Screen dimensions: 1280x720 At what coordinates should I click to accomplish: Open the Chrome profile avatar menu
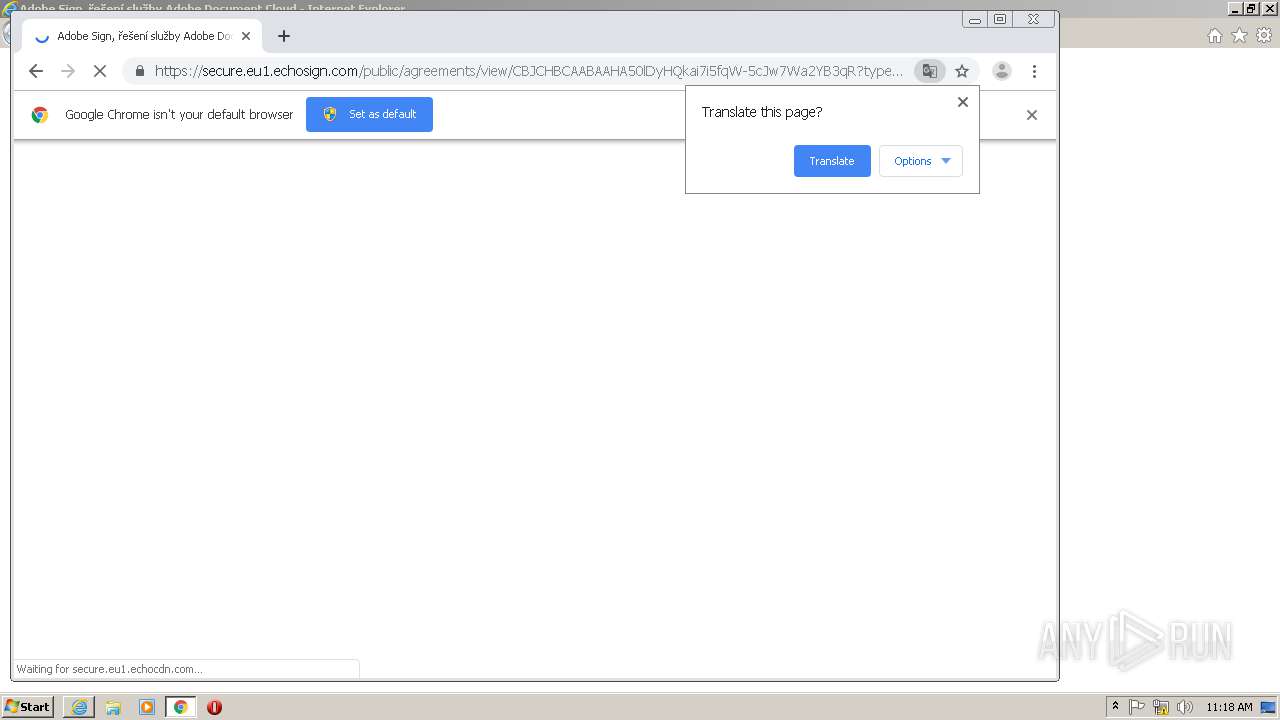point(1001,71)
